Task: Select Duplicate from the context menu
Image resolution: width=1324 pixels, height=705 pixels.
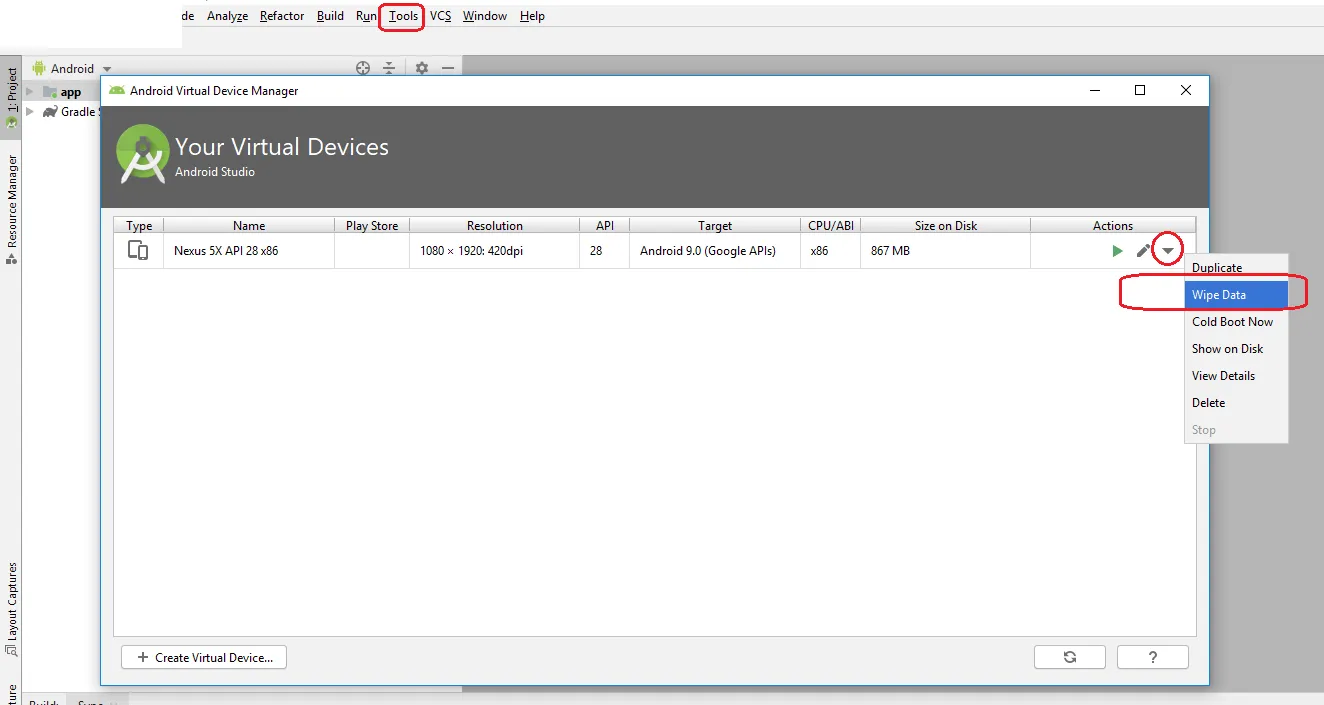Action: 1236,268
